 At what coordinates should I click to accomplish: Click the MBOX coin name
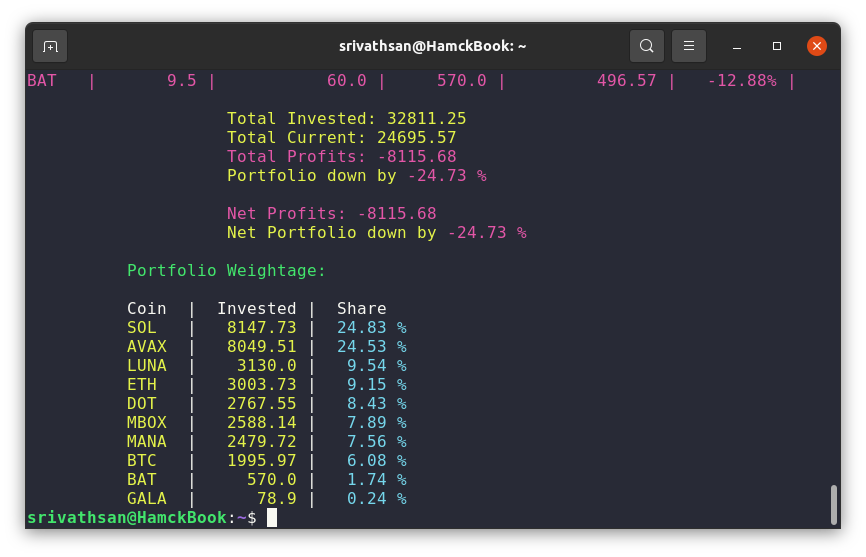pos(146,422)
